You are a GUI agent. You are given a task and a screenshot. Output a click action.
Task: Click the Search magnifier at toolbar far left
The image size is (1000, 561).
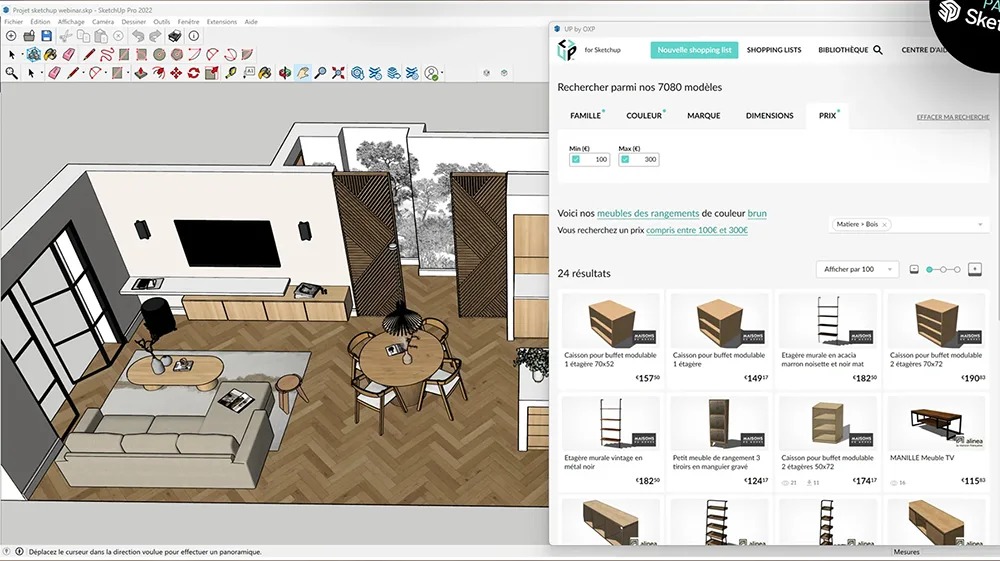pos(11,73)
